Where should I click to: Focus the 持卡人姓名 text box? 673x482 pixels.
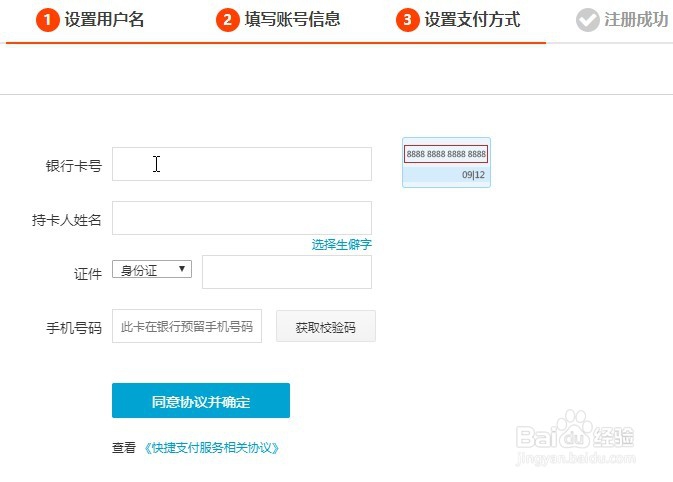(241, 218)
